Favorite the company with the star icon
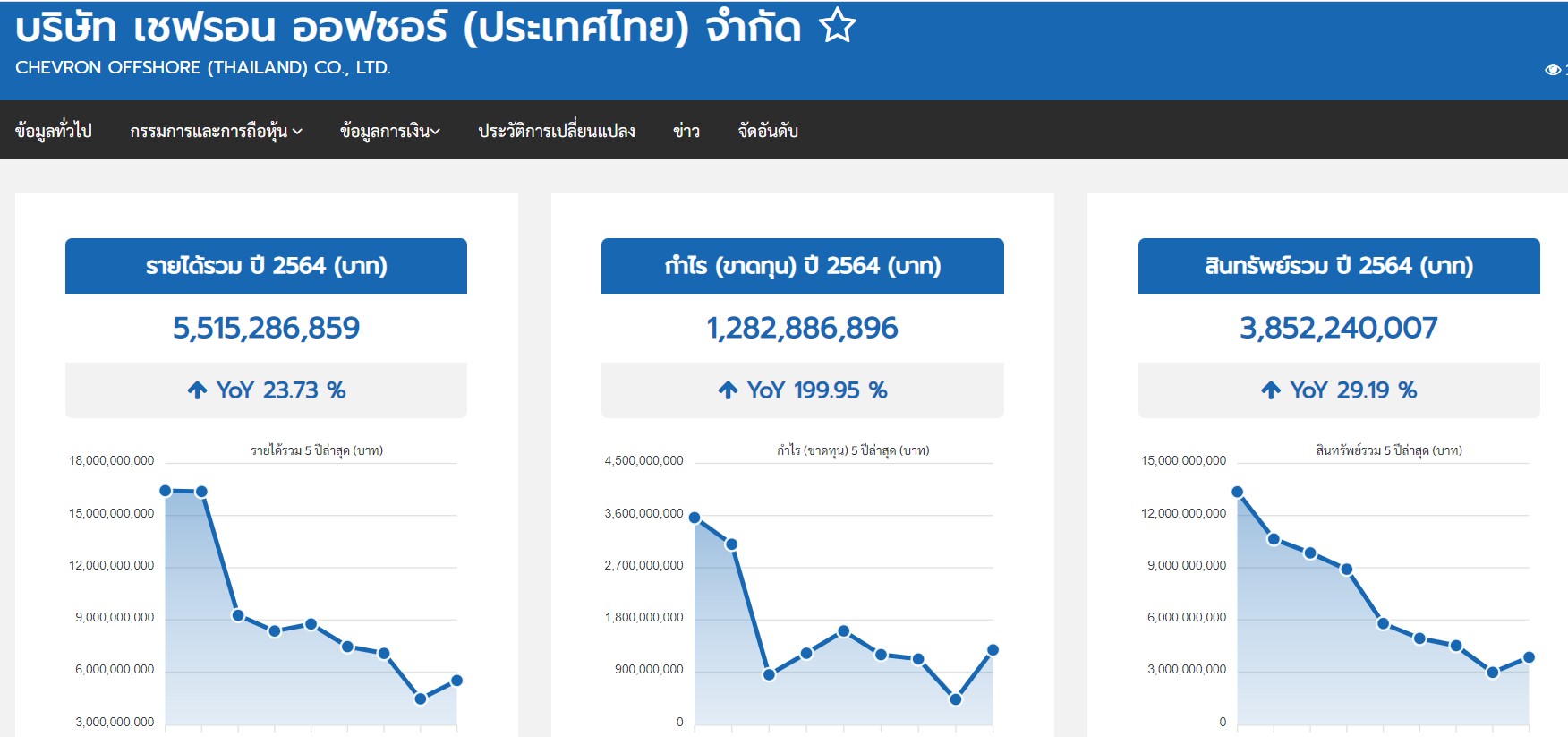 pos(838,25)
